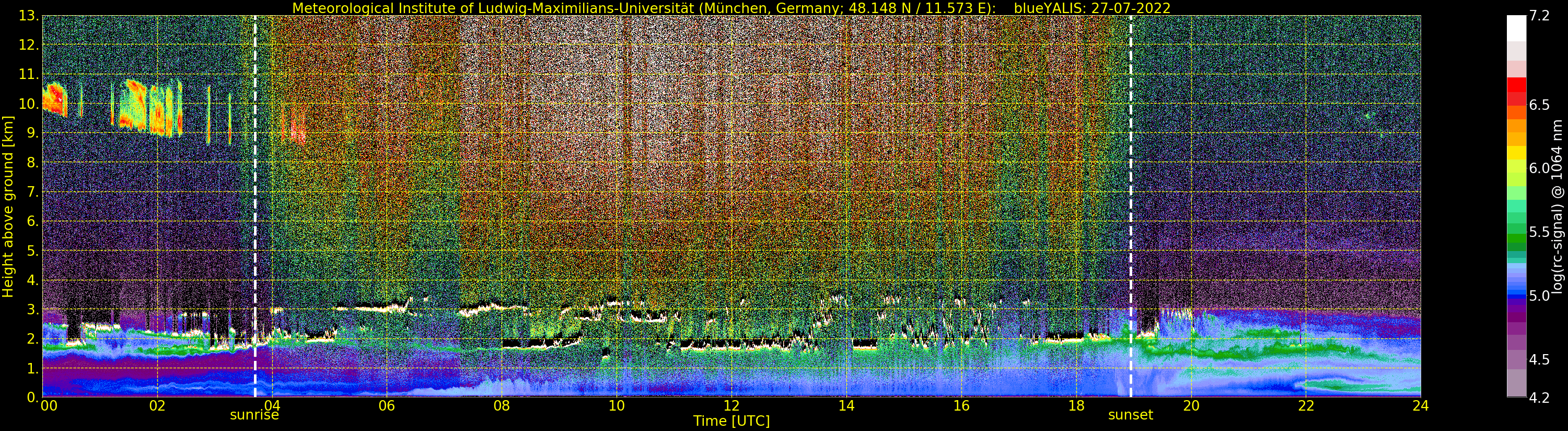1568x431 pixels.
Task: Click the 'sunset' label below the axis
Action: 1130,415
